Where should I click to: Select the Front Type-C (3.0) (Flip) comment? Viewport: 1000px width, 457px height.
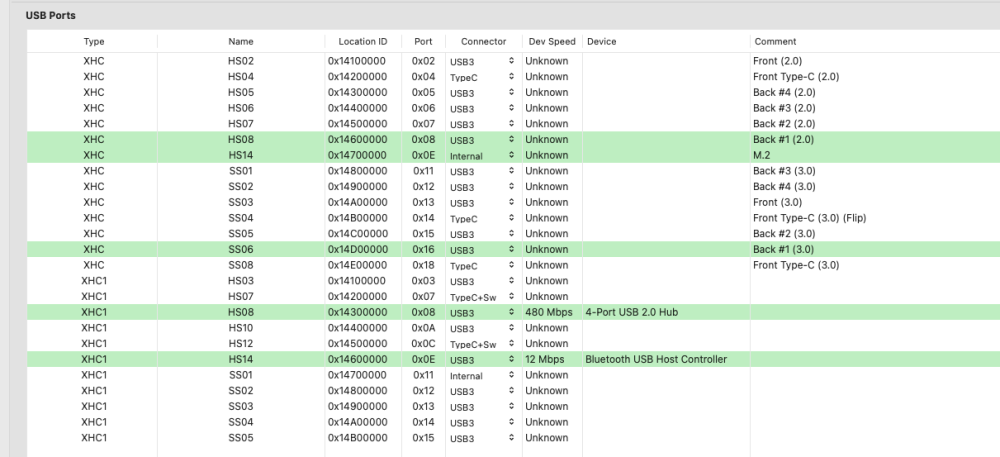coord(809,218)
